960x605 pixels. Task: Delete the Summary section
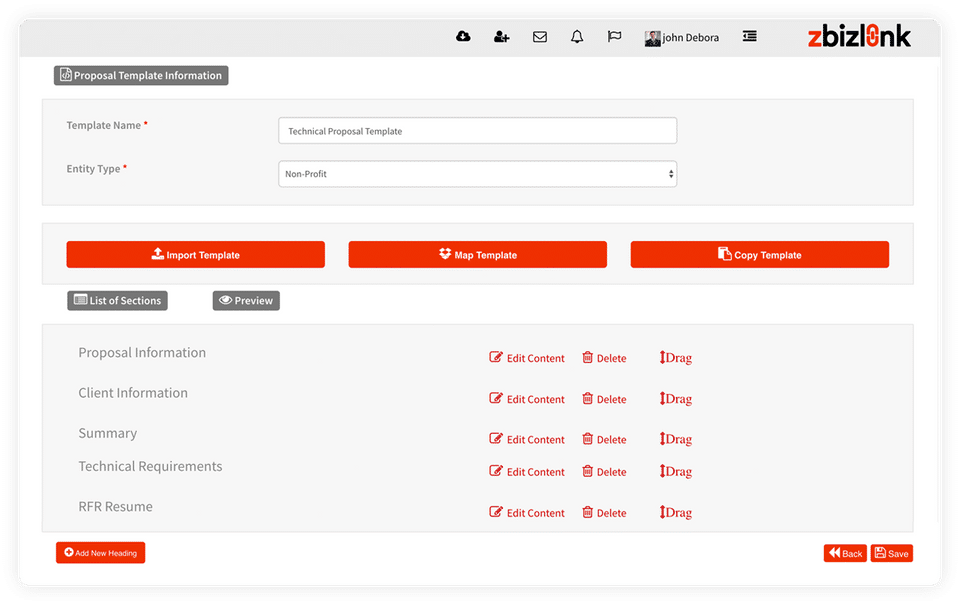click(604, 439)
